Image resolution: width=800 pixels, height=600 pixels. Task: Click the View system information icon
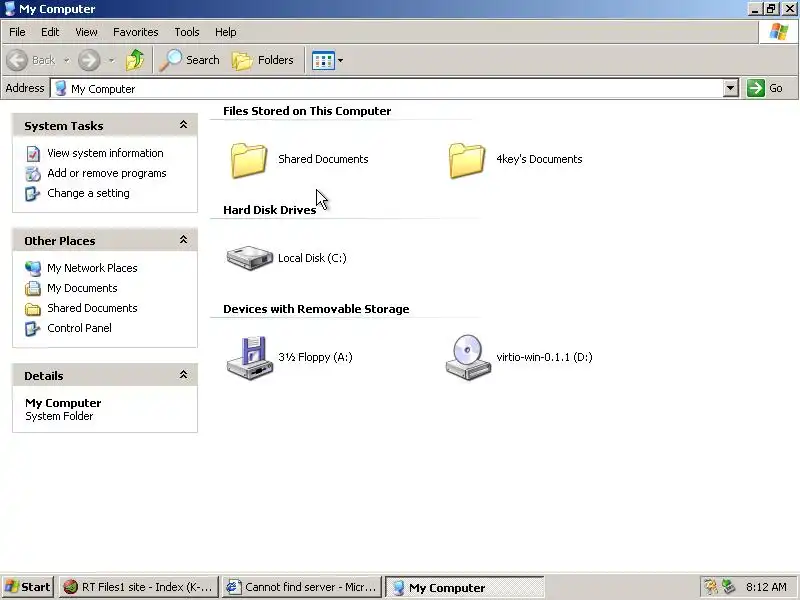coord(33,154)
